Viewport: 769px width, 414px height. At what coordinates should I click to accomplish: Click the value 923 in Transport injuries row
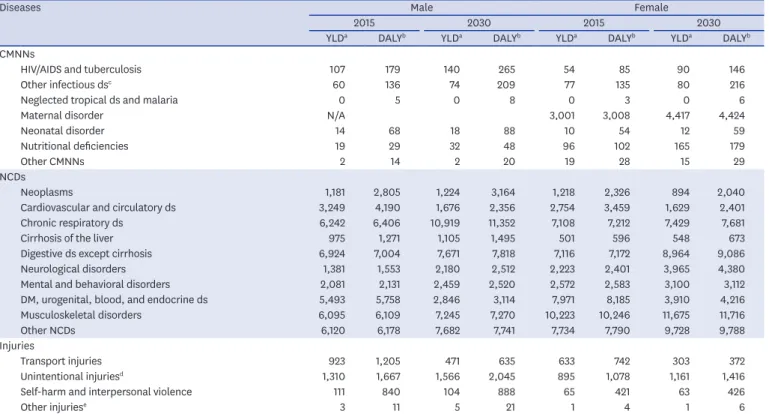pos(337,361)
